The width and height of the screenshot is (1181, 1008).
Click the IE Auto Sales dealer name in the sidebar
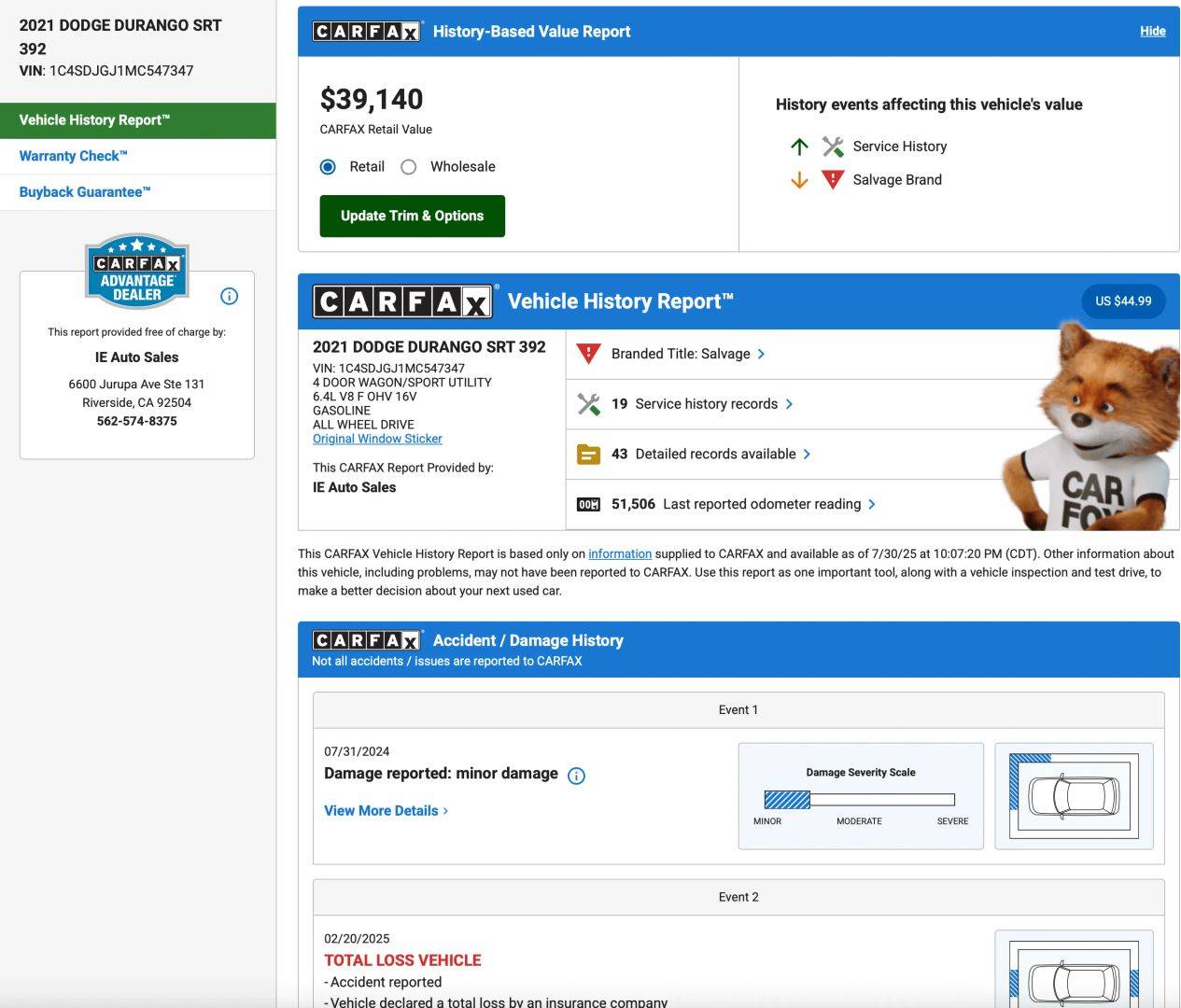[136, 357]
